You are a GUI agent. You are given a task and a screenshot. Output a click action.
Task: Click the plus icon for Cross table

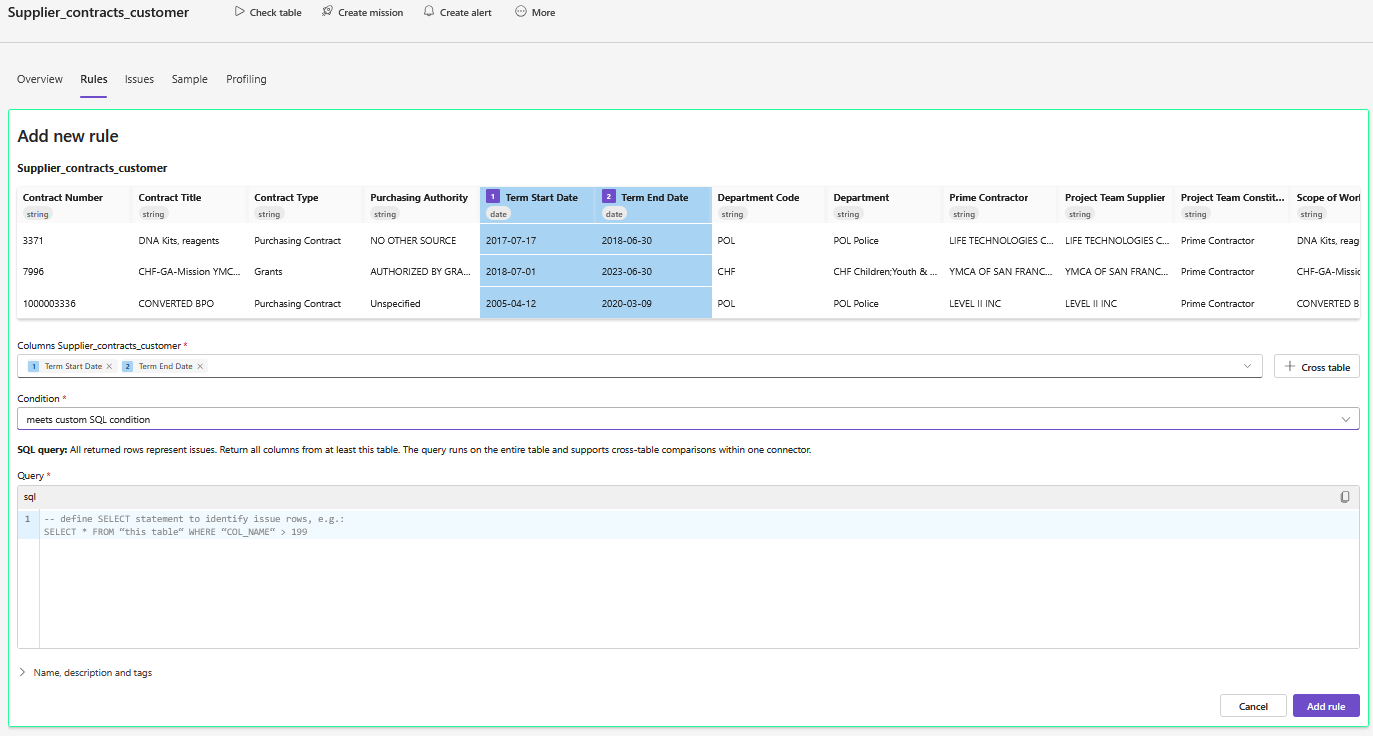[1290, 367]
